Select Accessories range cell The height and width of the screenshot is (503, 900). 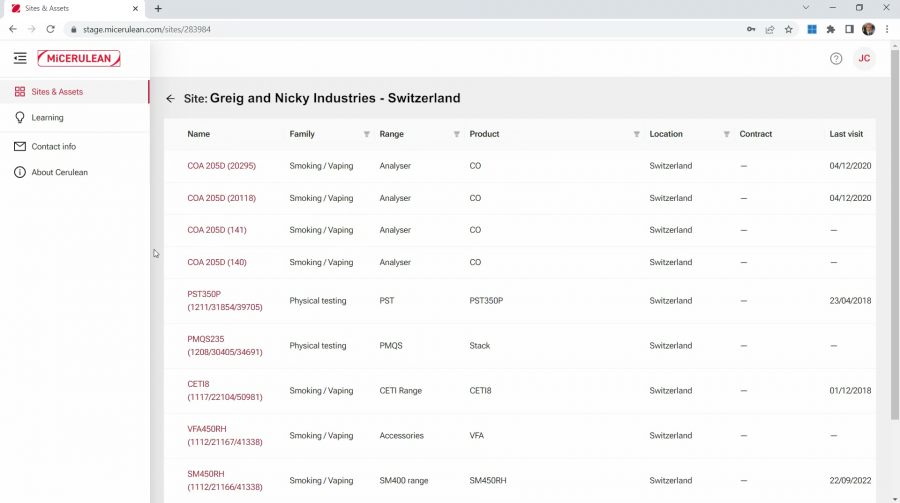pyautogui.click(x=401, y=435)
